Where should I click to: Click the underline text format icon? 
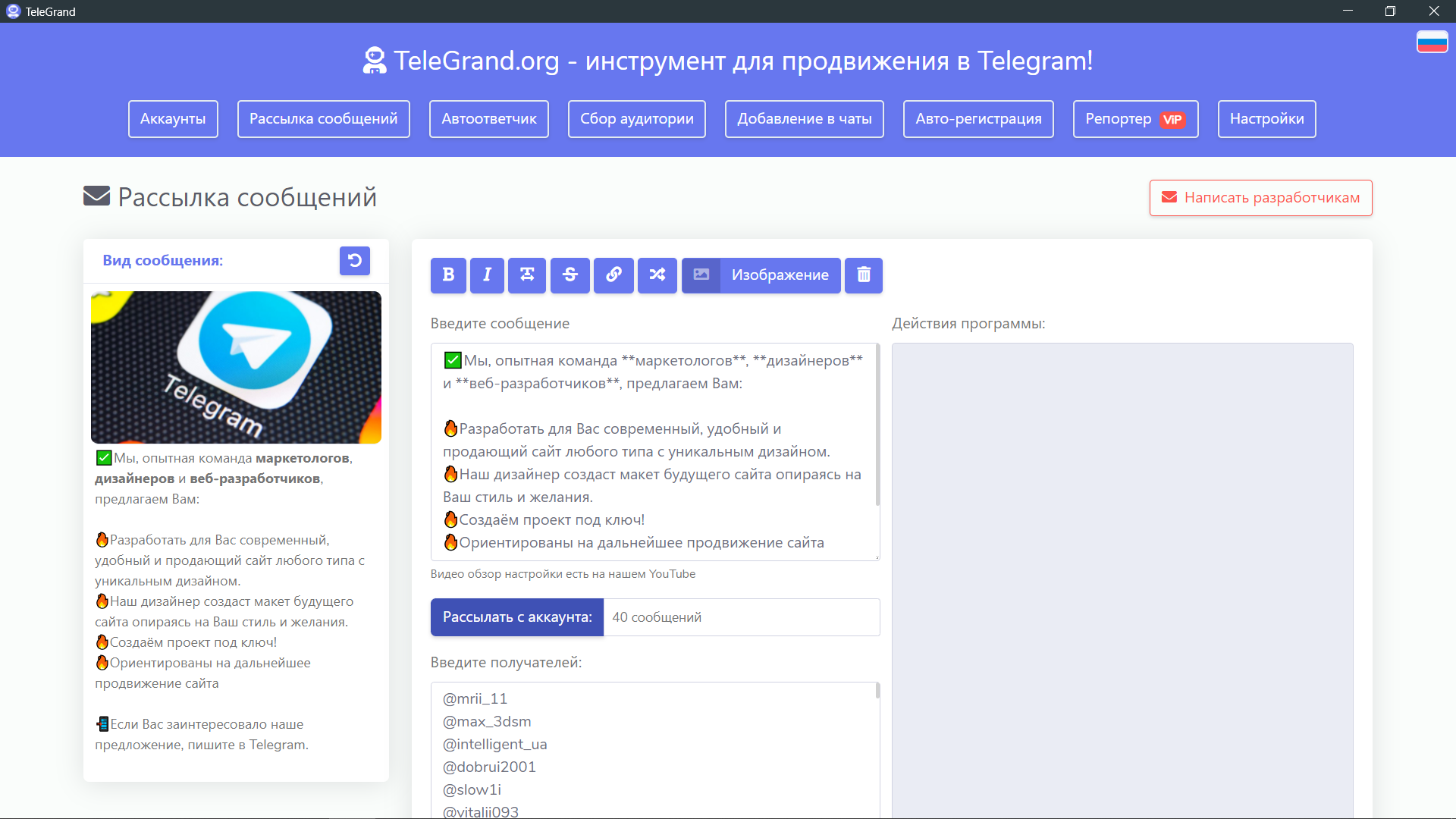[527, 275]
